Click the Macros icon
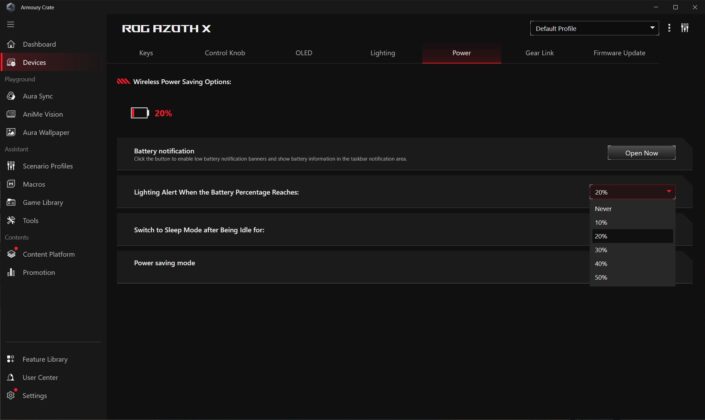Image resolution: width=705 pixels, height=420 pixels. click(x=11, y=184)
